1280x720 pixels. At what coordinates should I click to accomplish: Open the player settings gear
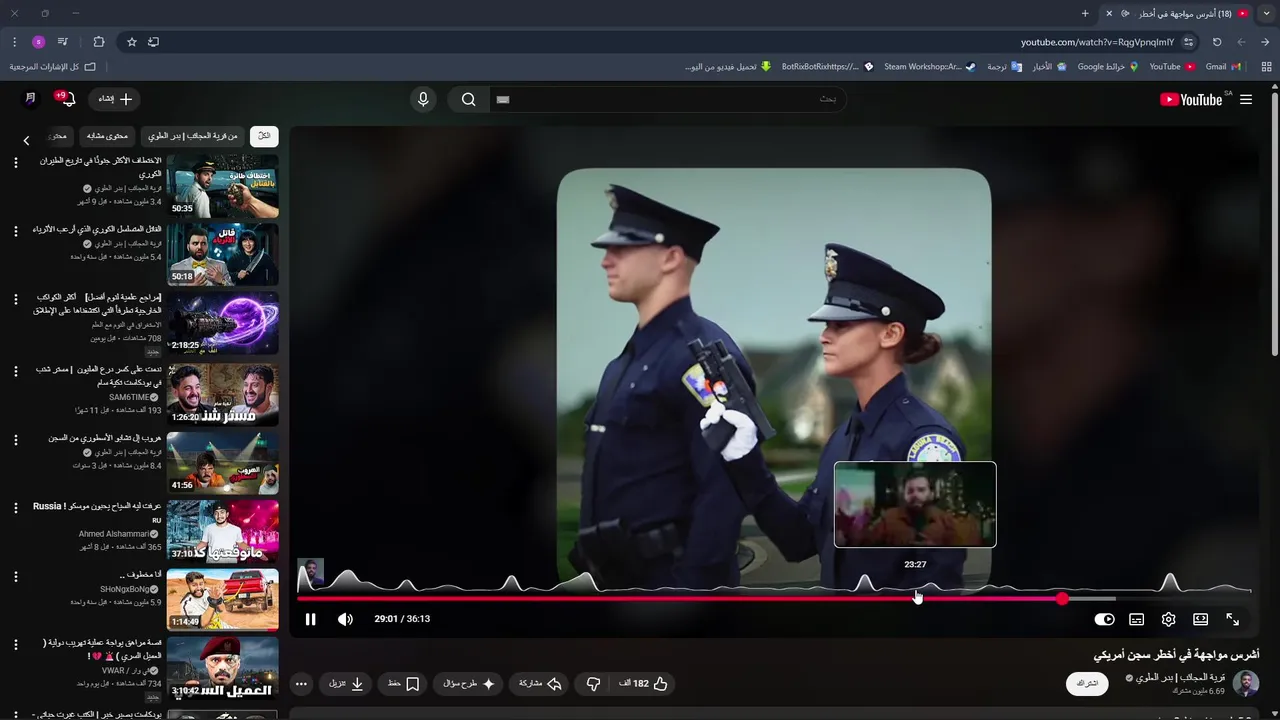coord(1168,619)
